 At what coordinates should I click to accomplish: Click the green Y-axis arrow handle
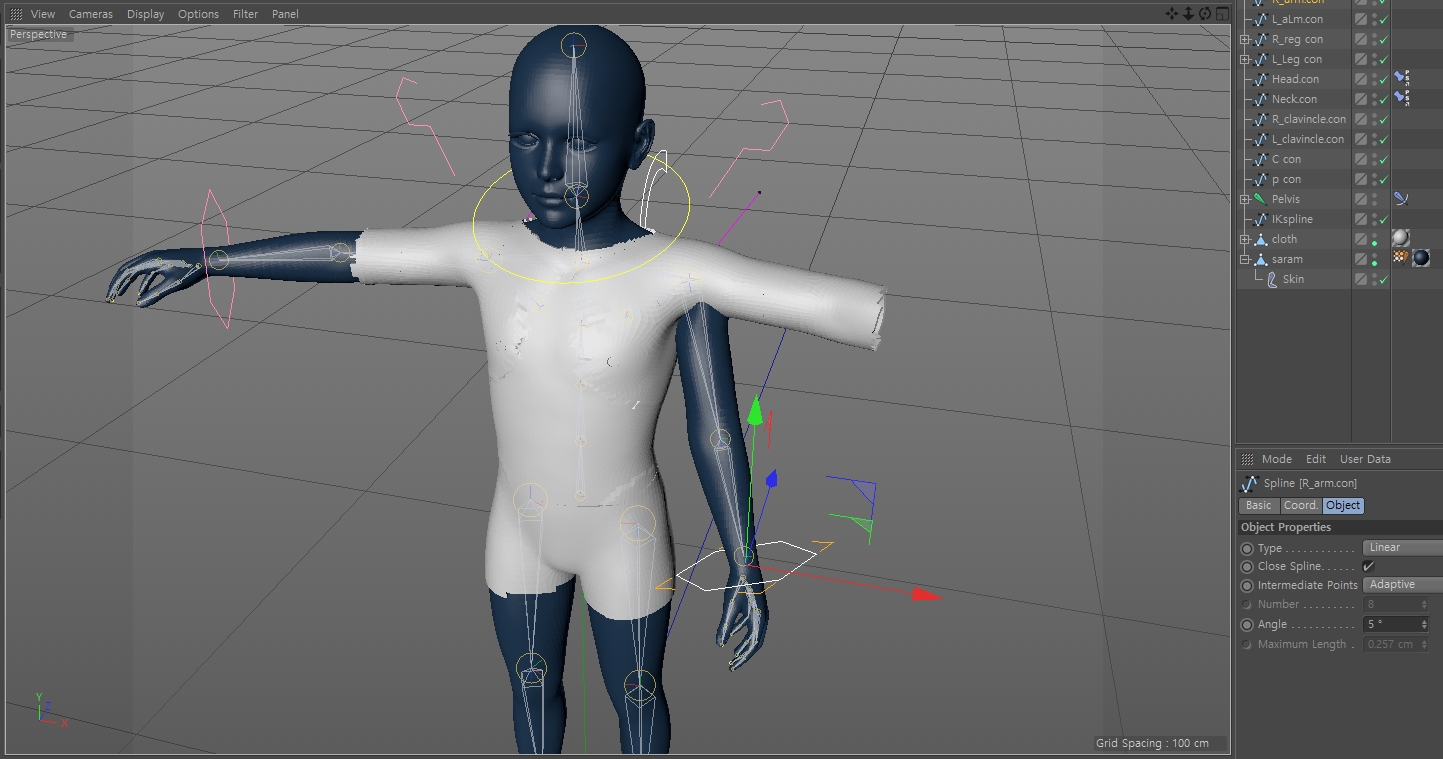pyautogui.click(x=756, y=411)
